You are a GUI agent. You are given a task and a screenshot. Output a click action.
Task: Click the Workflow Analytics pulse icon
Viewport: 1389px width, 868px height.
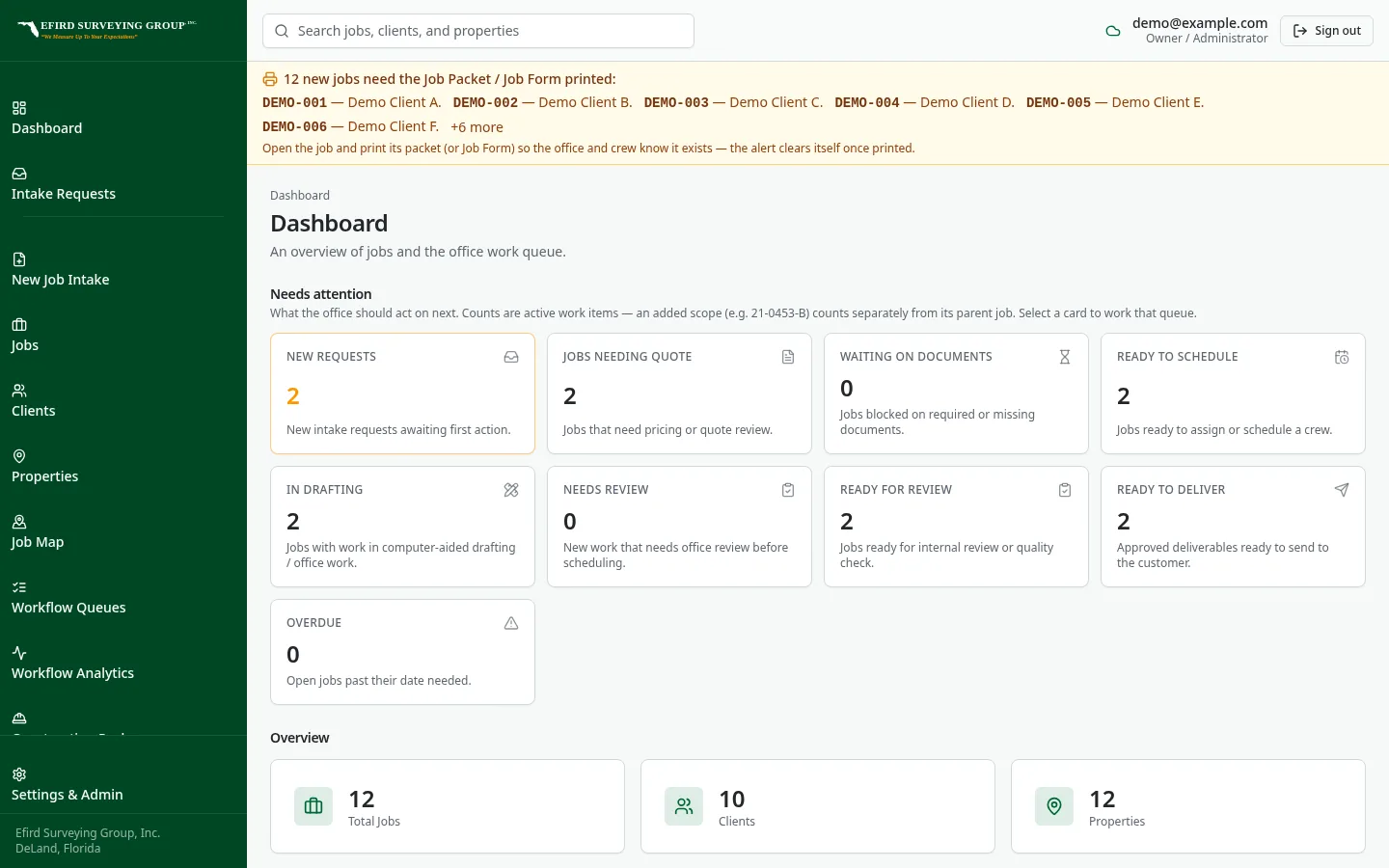[x=19, y=653]
